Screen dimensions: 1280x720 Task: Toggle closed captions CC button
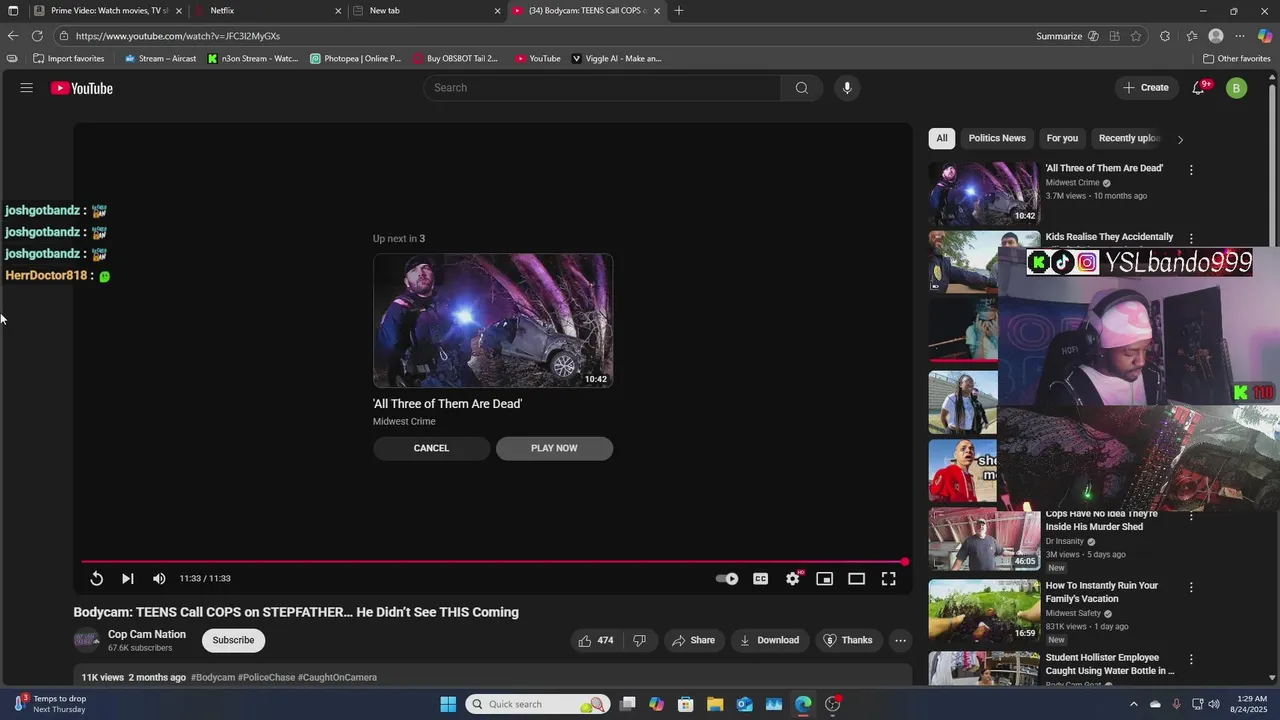click(761, 578)
